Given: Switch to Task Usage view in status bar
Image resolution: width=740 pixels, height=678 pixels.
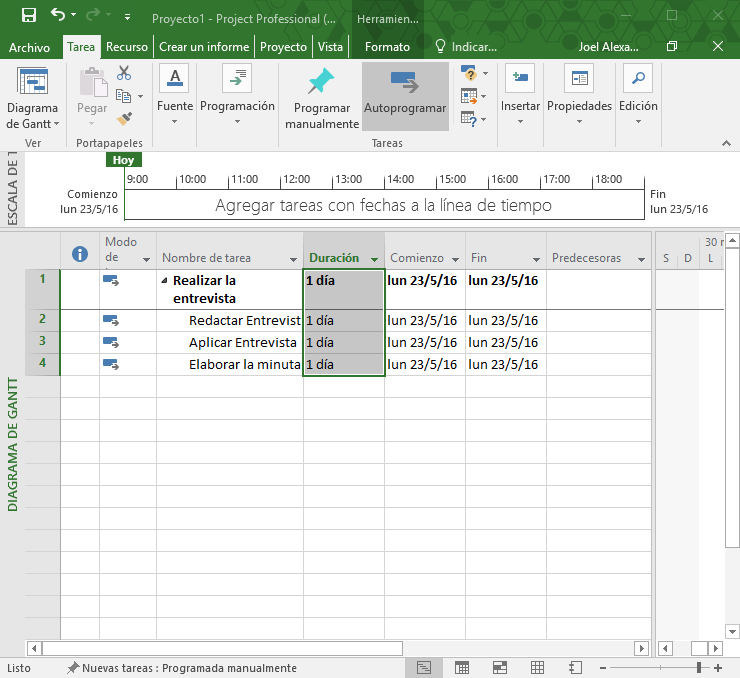Looking at the screenshot, I should click(x=462, y=668).
